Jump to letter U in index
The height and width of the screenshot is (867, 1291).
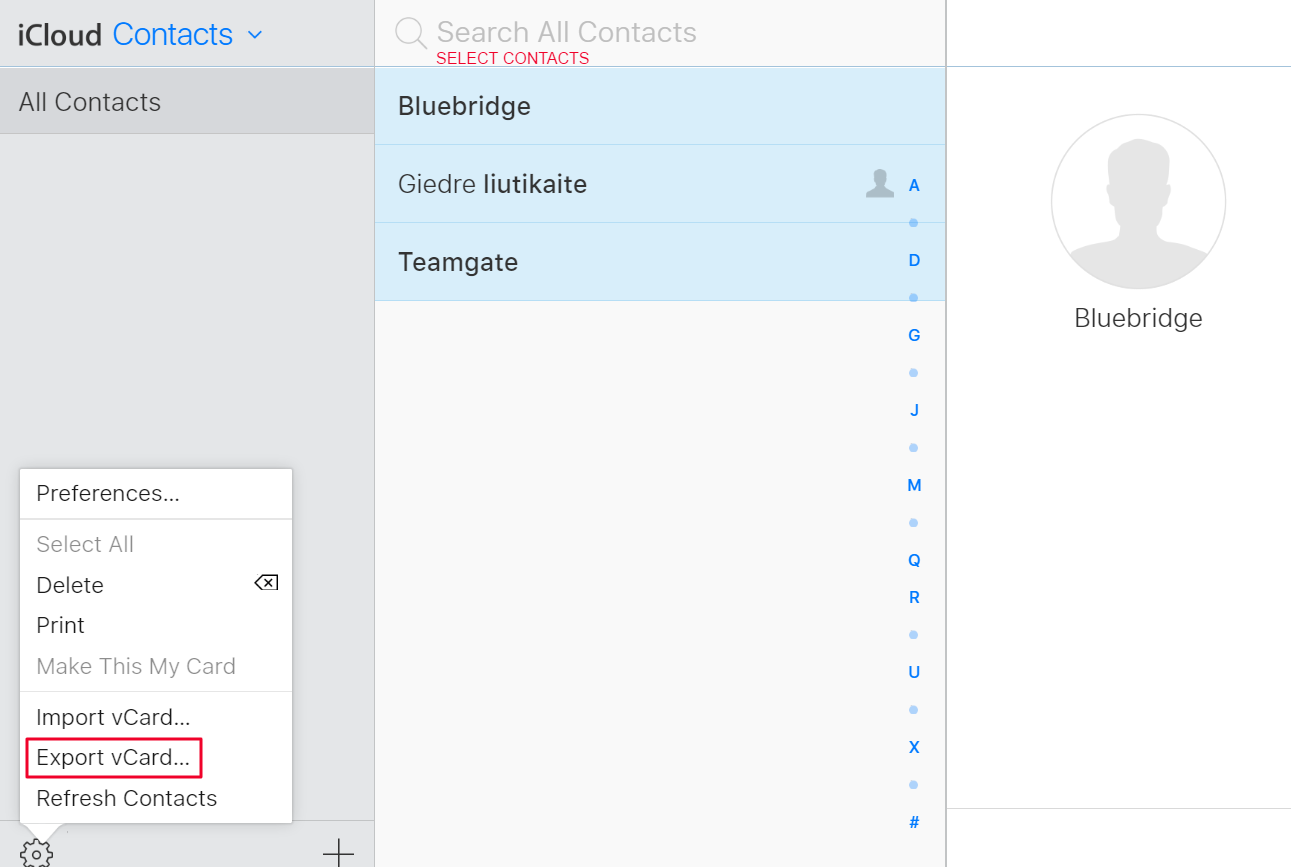click(914, 672)
